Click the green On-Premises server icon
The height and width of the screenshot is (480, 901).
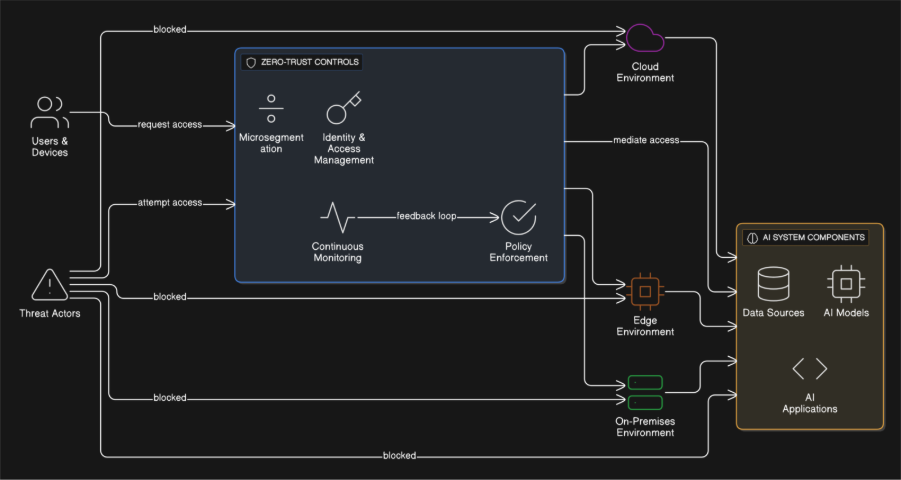click(645, 392)
